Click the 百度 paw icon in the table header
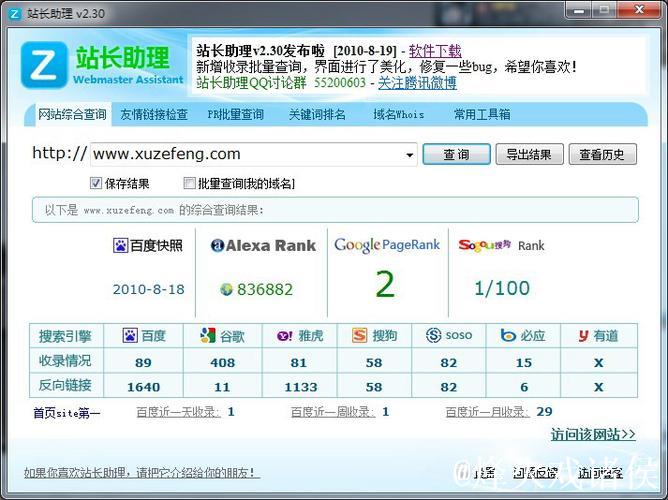The width and height of the screenshot is (668, 500). pos(130,336)
